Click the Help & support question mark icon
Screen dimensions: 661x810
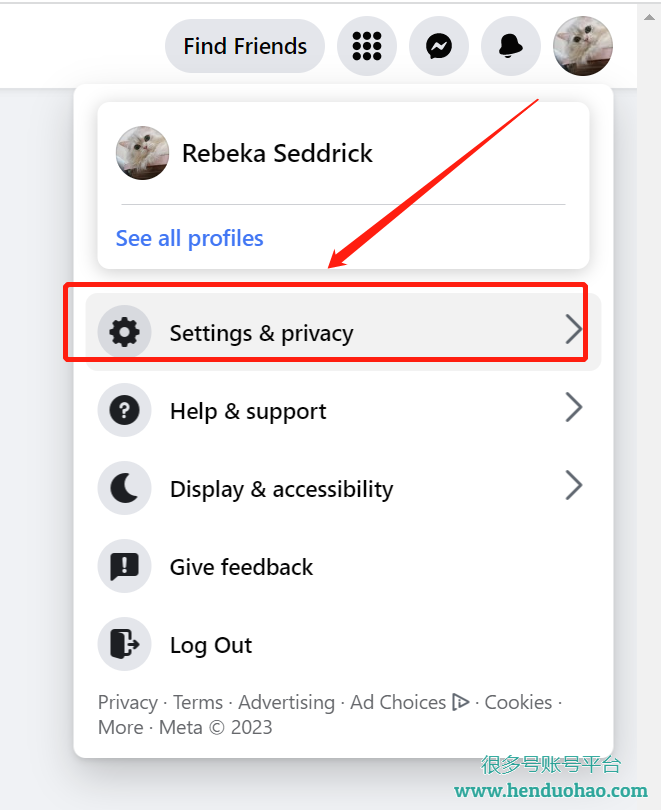coord(124,410)
